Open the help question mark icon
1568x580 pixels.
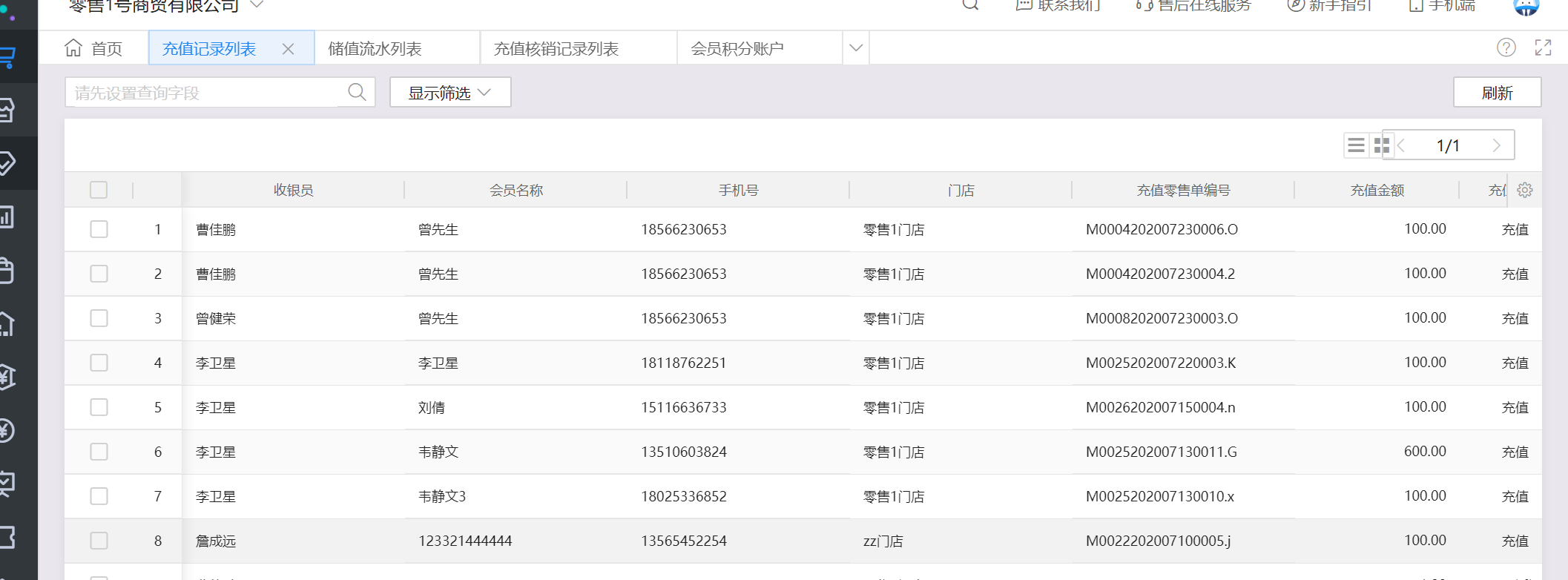[x=1506, y=48]
